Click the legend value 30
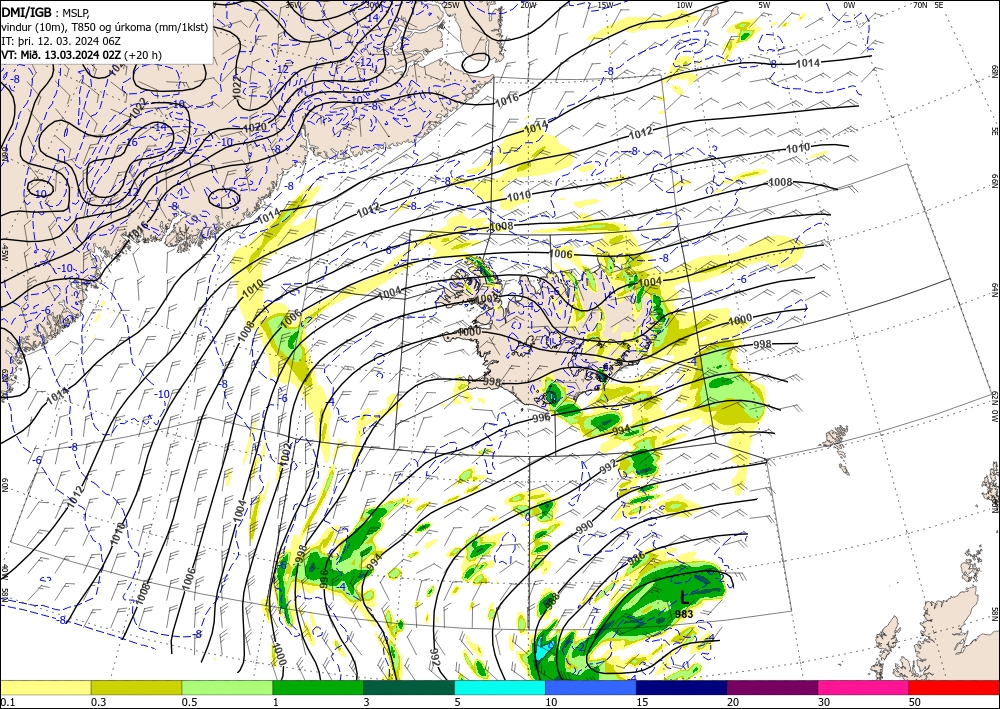 (x=824, y=702)
